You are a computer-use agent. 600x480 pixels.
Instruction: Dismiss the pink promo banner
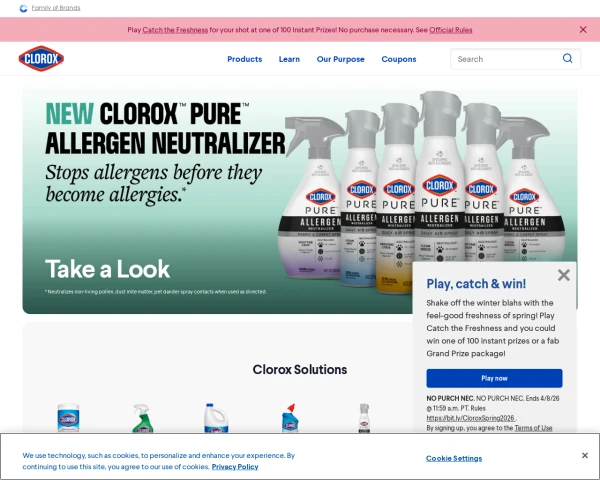pyautogui.click(x=583, y=29)
